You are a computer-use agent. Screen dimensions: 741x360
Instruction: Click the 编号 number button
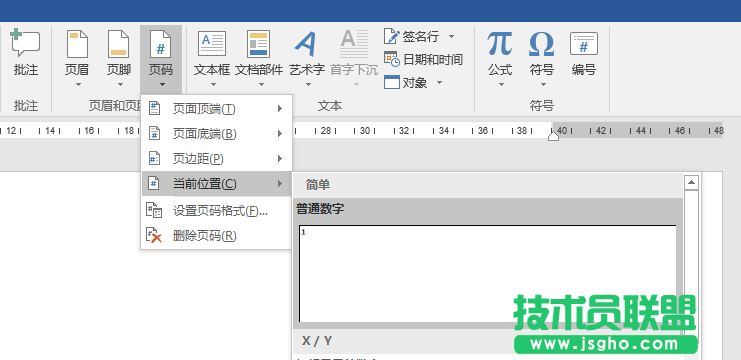click(x=584, y=53)
